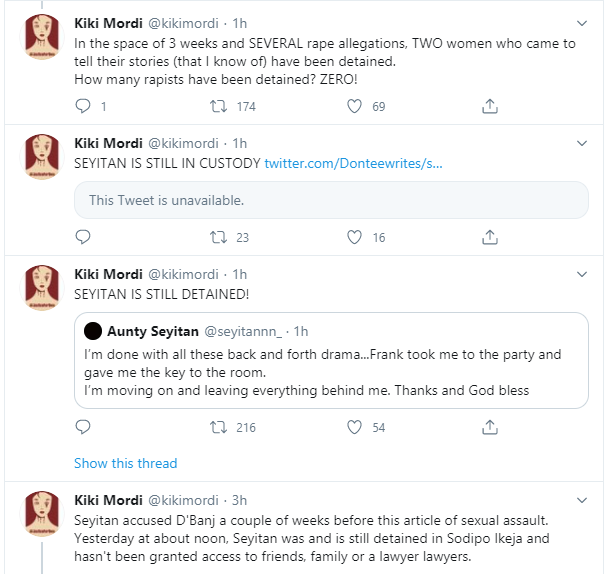Expand options chevron on 'STILL IN CUSTODY' tweet

[584, 143]
